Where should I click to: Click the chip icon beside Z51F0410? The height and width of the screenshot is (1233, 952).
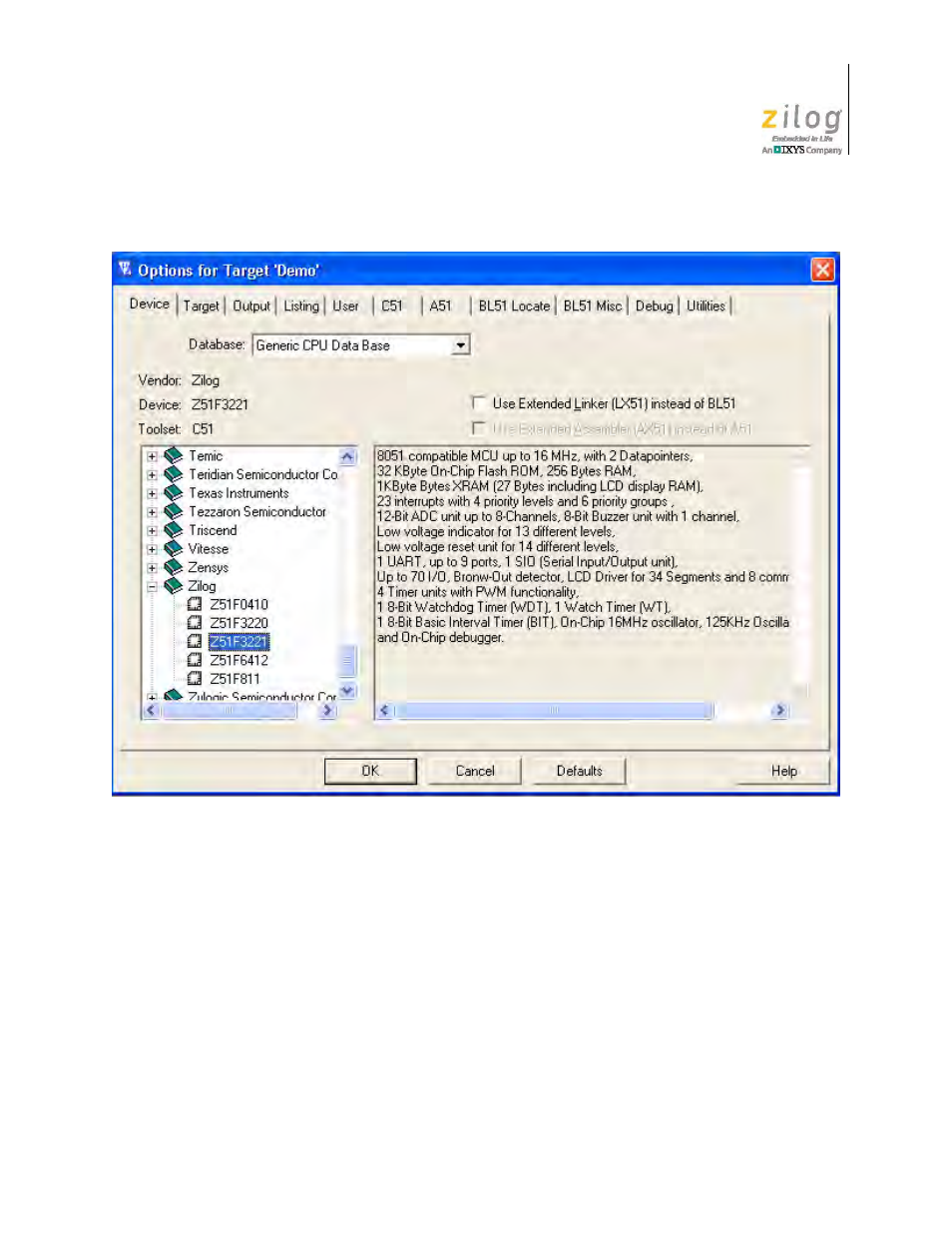click(x=195, y=604)
